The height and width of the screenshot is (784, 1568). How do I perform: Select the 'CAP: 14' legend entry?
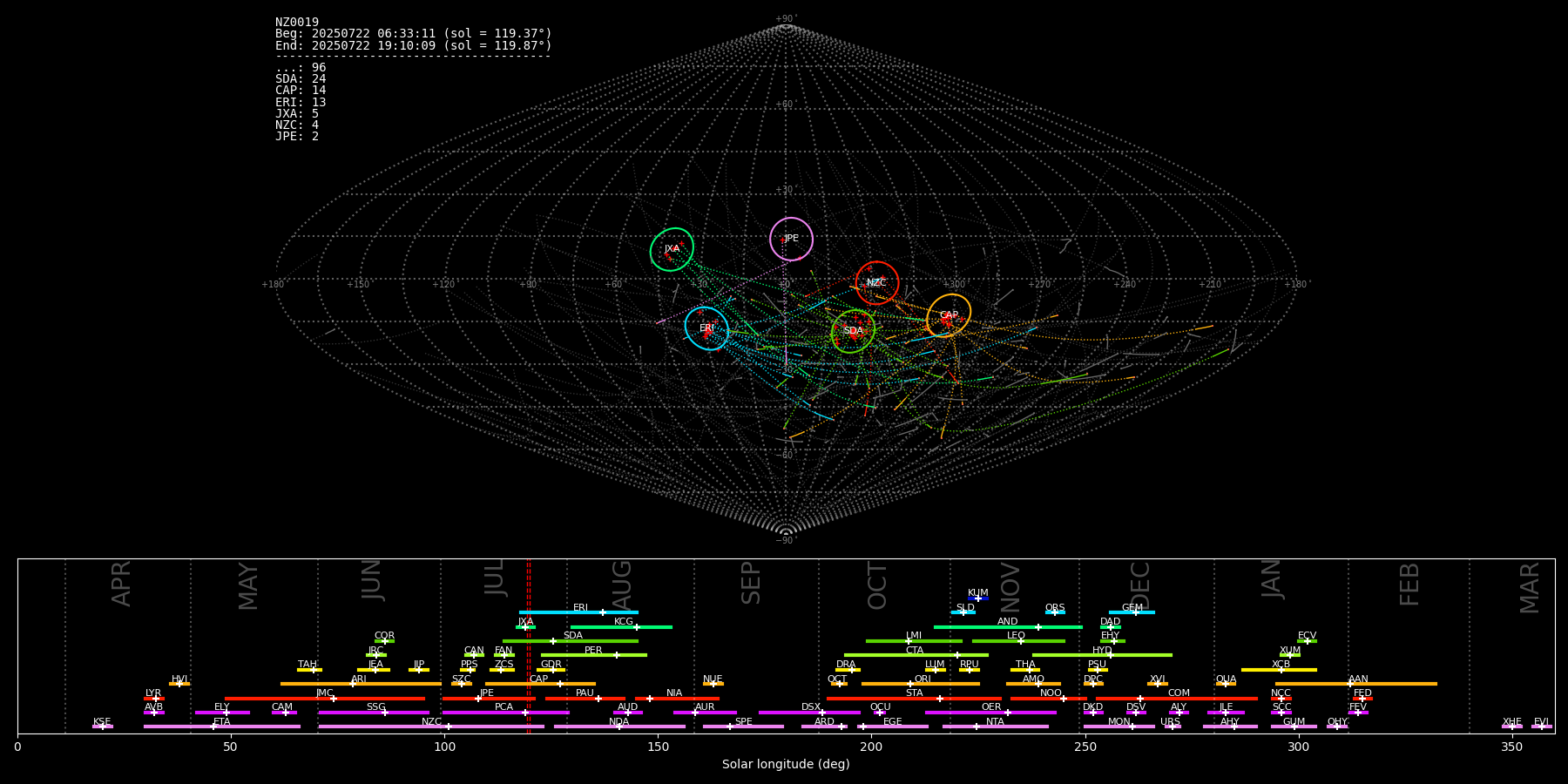(x=301, y=91)
